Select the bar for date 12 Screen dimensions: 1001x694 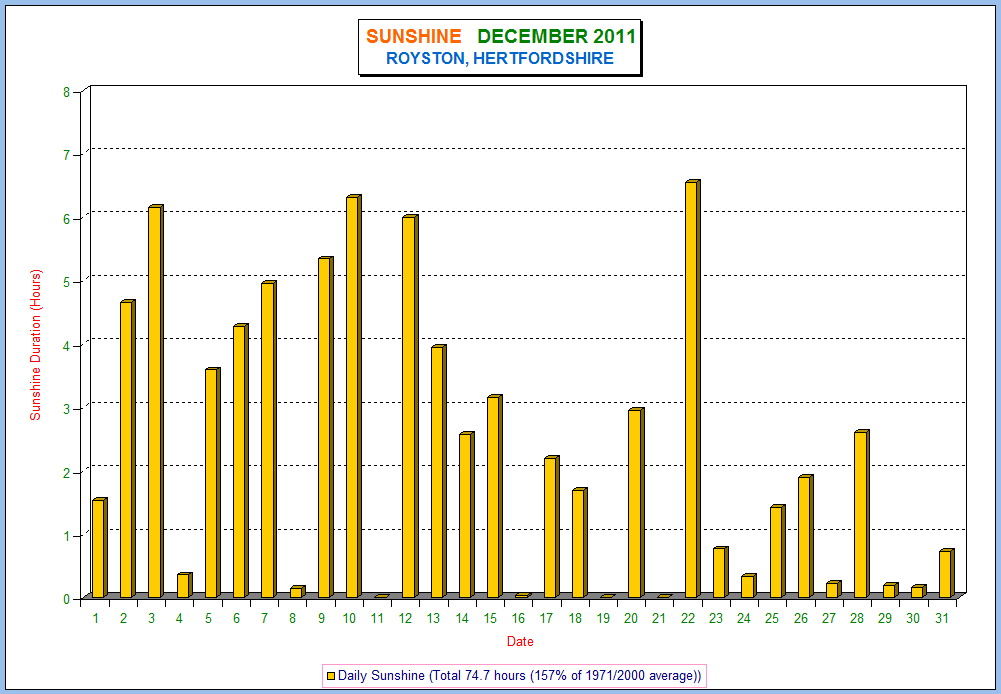(410, 407)
